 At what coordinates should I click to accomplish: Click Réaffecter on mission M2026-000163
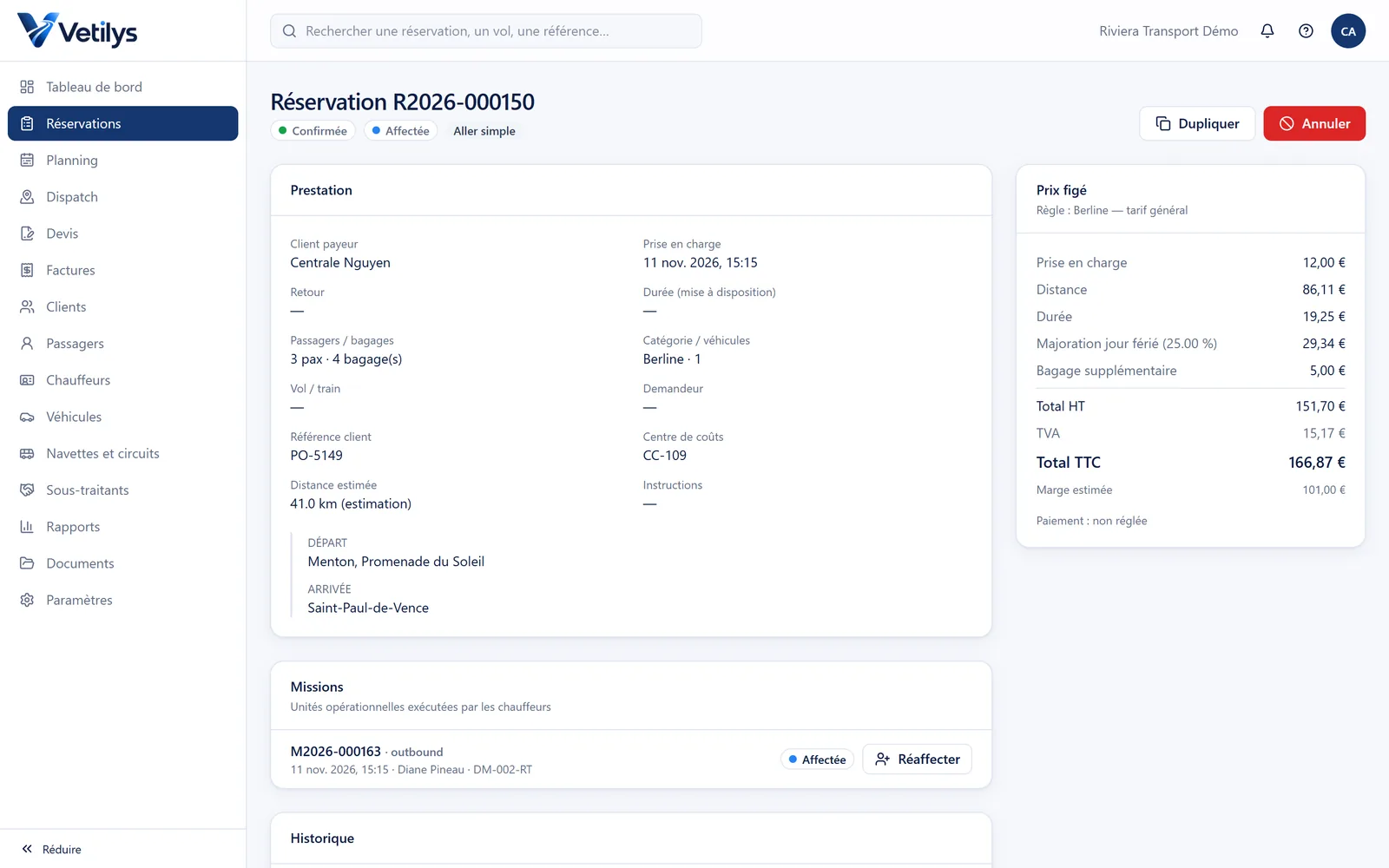point(917,759)
